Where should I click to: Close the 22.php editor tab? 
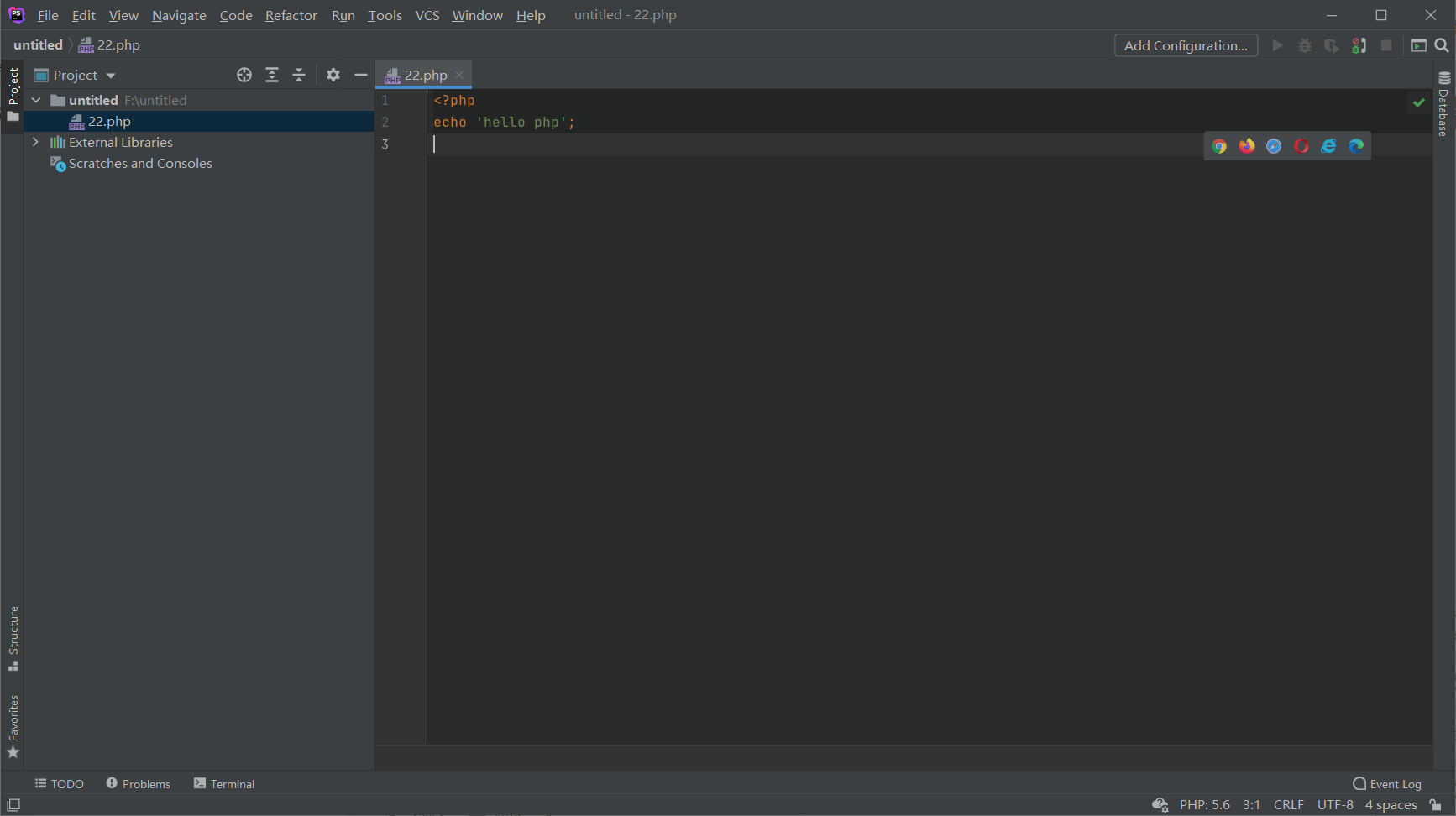(459, 75)
